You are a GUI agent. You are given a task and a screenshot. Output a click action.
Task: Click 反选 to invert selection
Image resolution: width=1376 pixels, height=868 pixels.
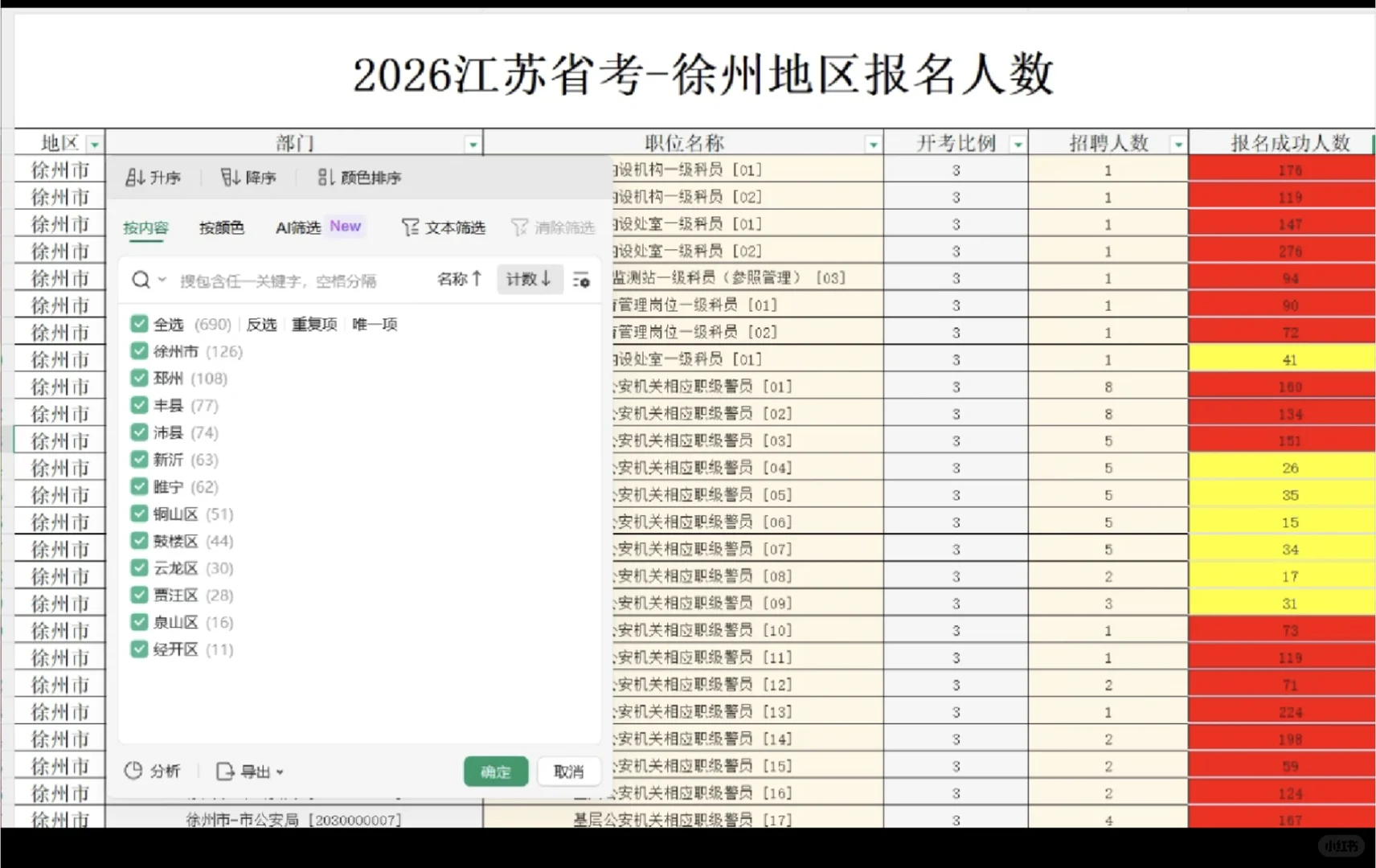point(261,324)
